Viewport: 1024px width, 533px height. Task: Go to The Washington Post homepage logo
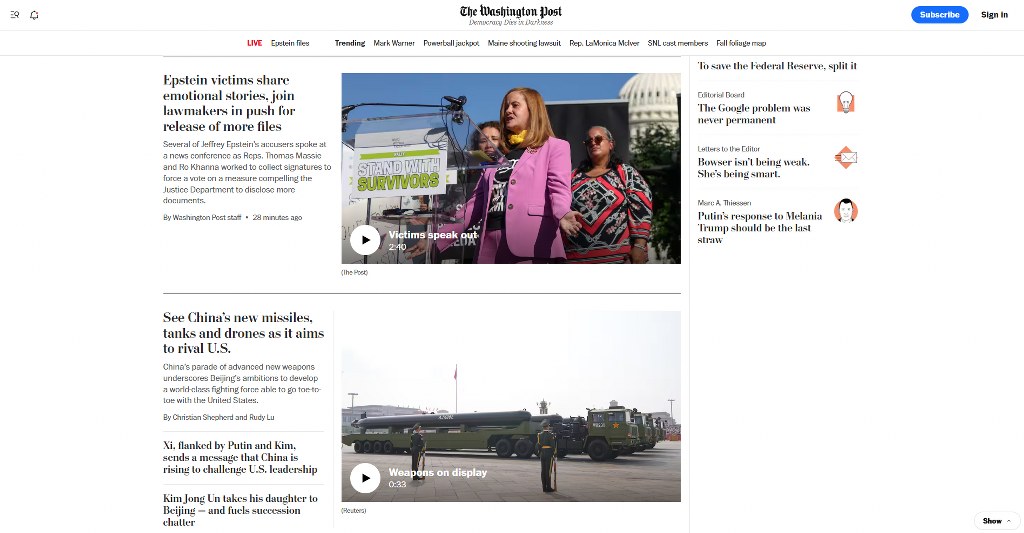pyautogui.click(x=511, y=11)
